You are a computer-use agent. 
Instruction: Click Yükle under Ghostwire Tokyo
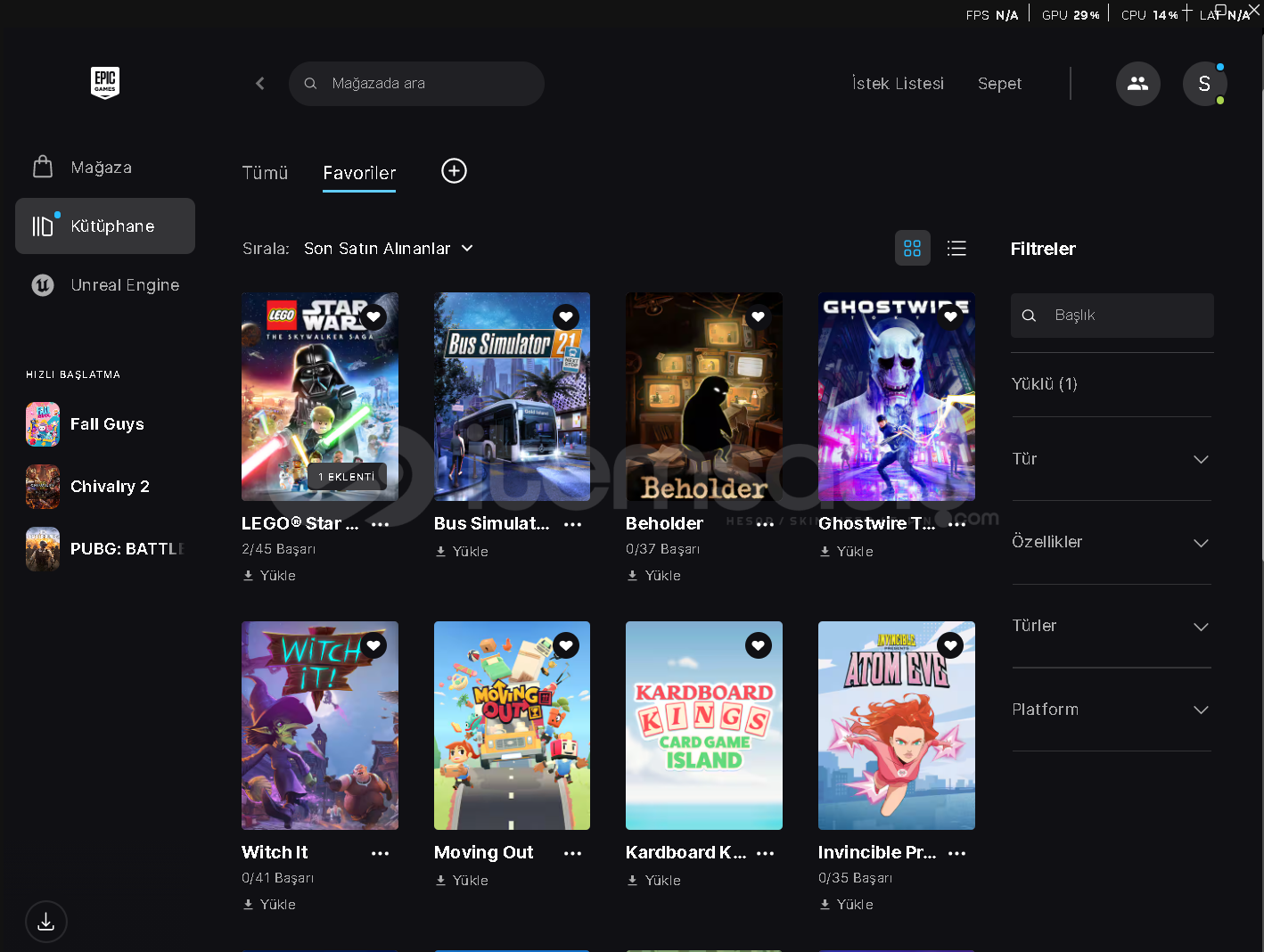click(846, 552)
